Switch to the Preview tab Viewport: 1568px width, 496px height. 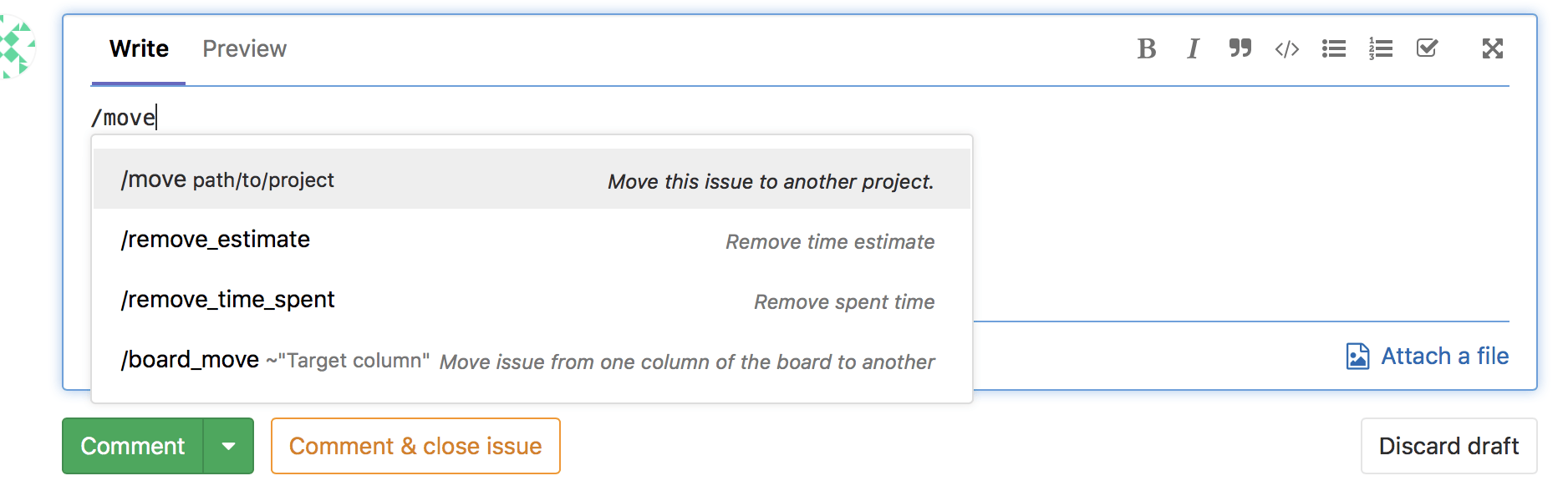pos(243,48)
